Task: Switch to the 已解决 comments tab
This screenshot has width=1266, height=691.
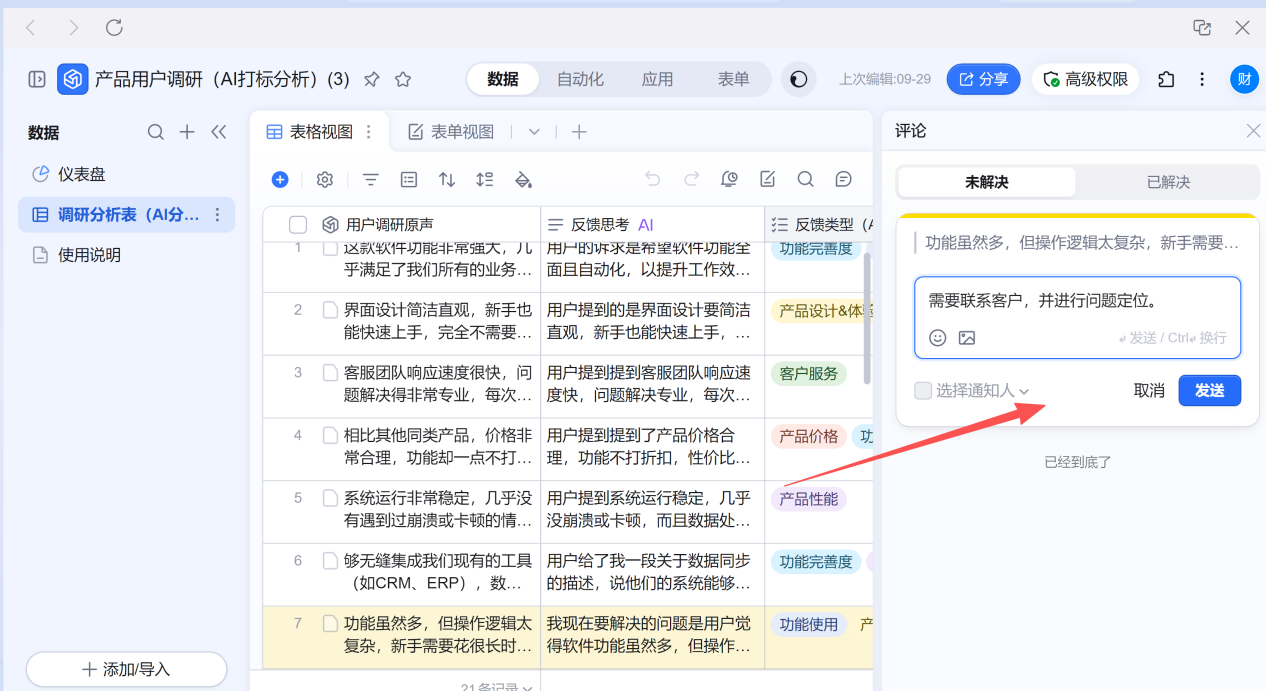Action: point(1167,182)
